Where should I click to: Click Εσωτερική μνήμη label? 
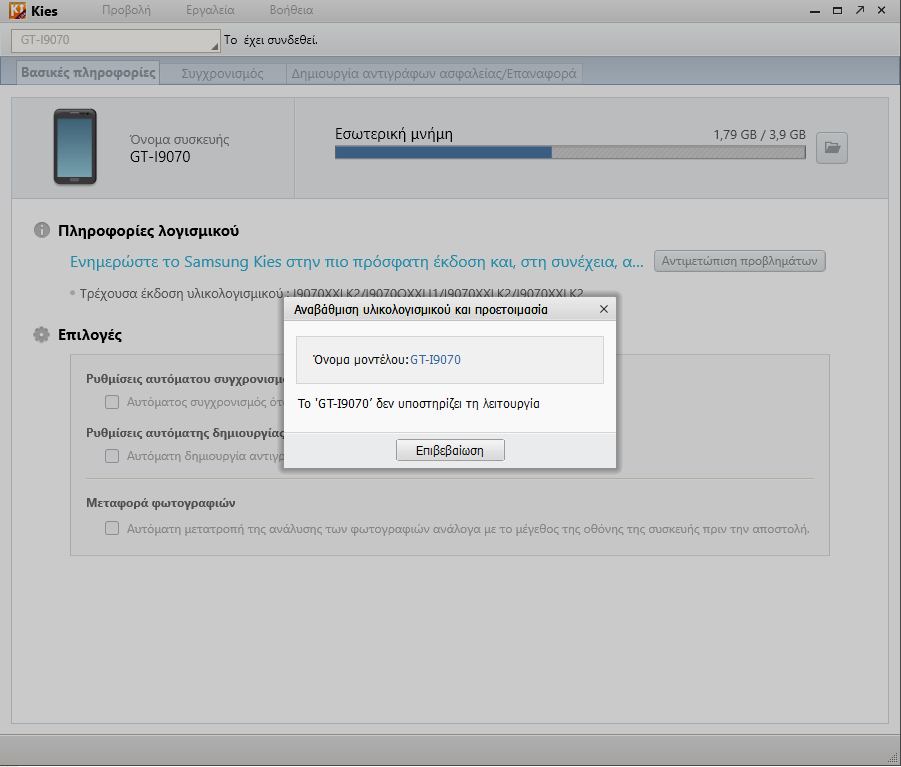[394, 134]
